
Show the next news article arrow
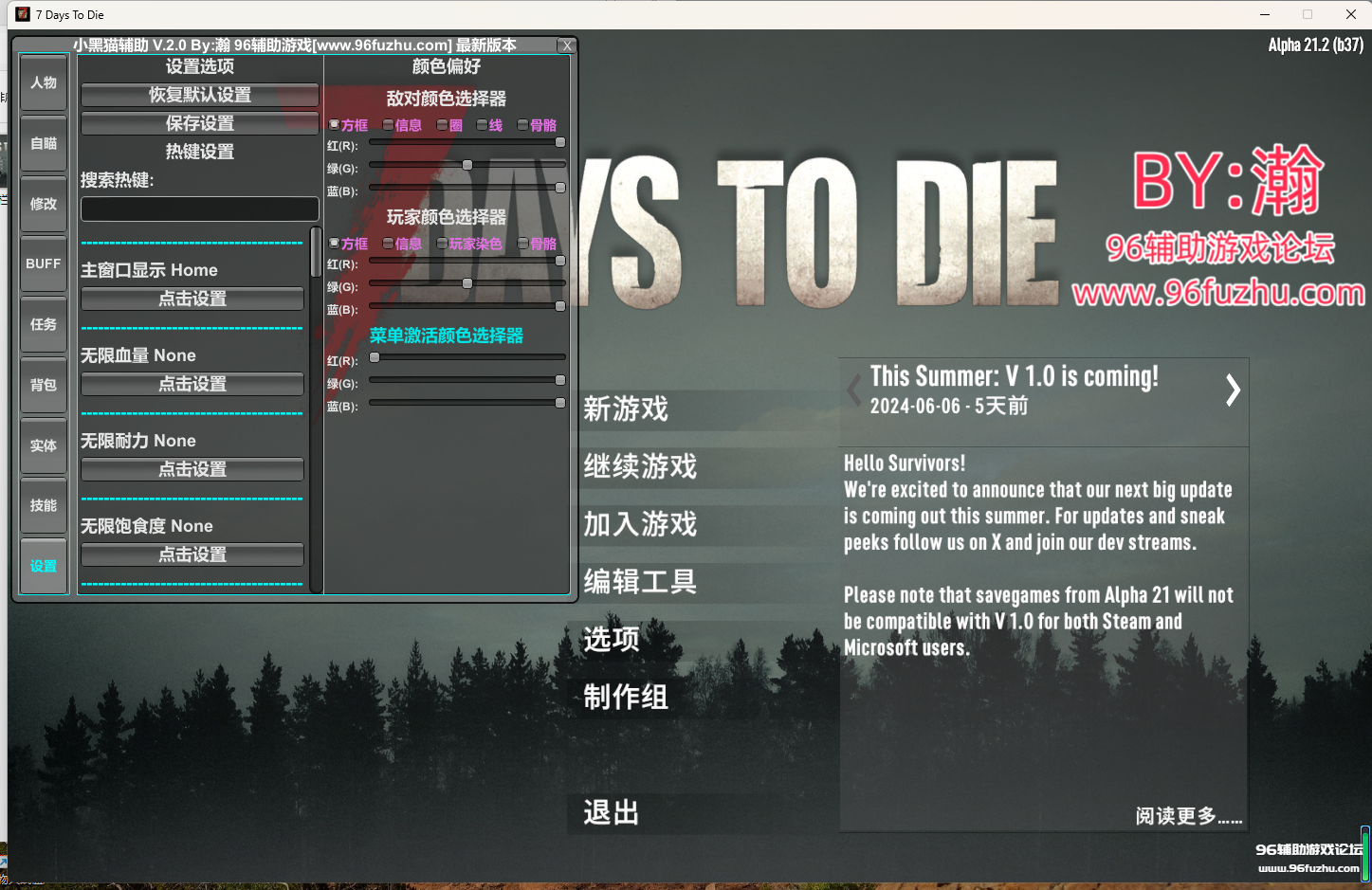coord(1232,390)
